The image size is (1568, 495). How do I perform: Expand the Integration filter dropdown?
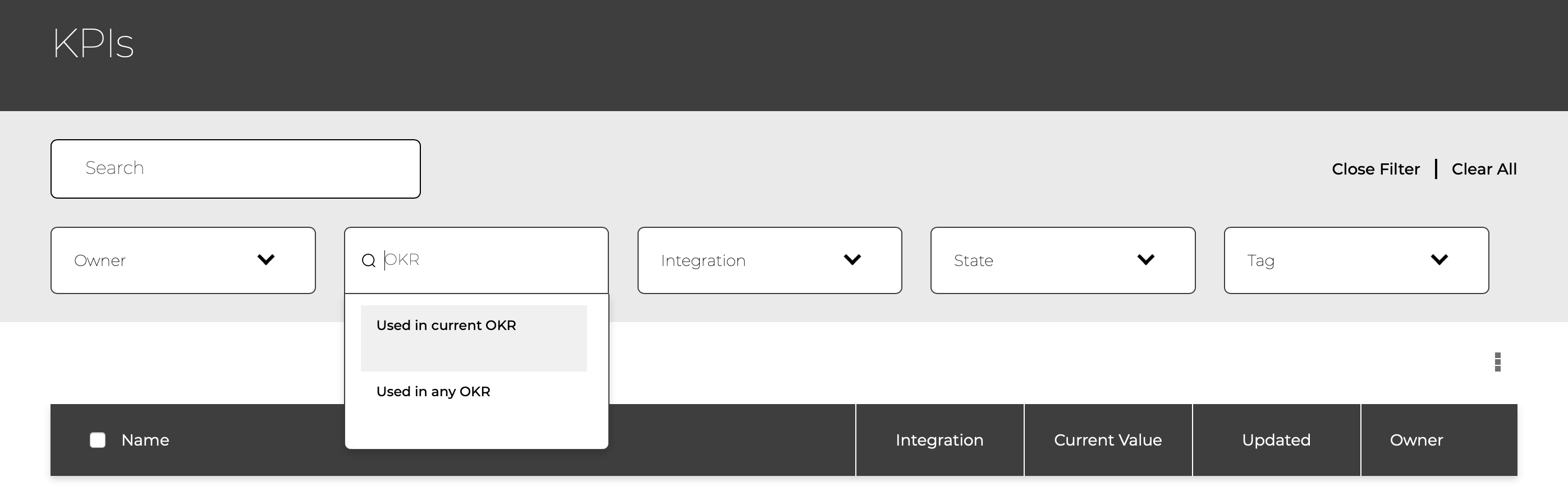pyautogui.click(x=769, y=260)
